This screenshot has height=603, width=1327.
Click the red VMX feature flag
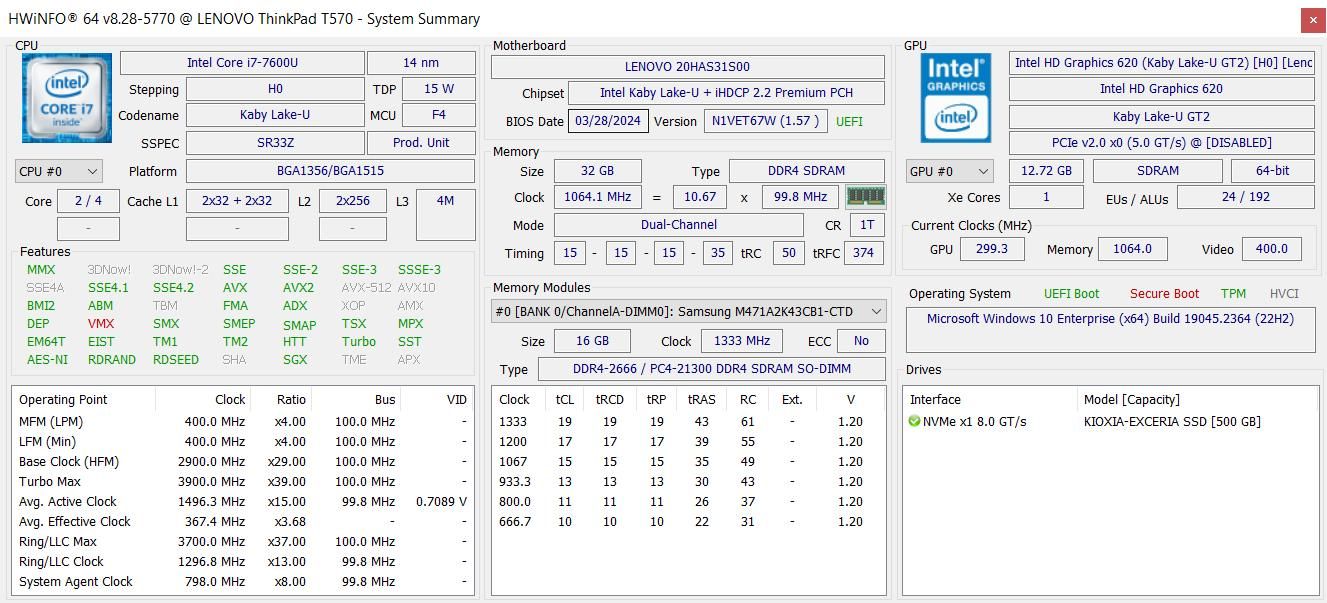[101, 323]
